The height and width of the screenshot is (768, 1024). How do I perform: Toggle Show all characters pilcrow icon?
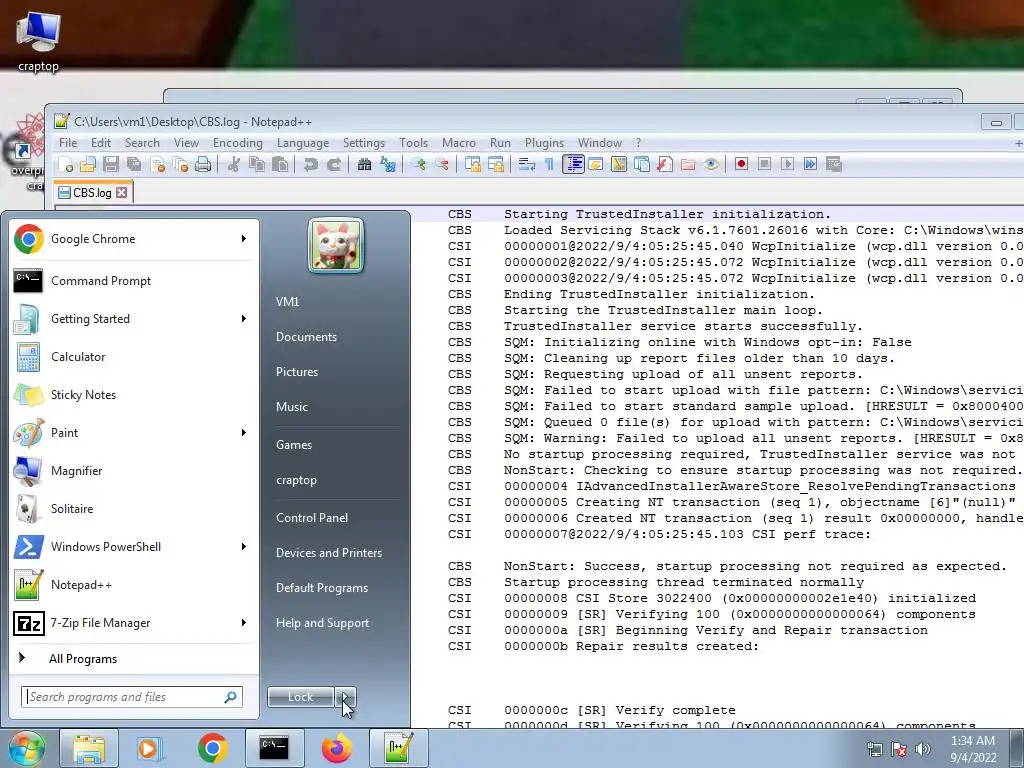tap(549, 165)
